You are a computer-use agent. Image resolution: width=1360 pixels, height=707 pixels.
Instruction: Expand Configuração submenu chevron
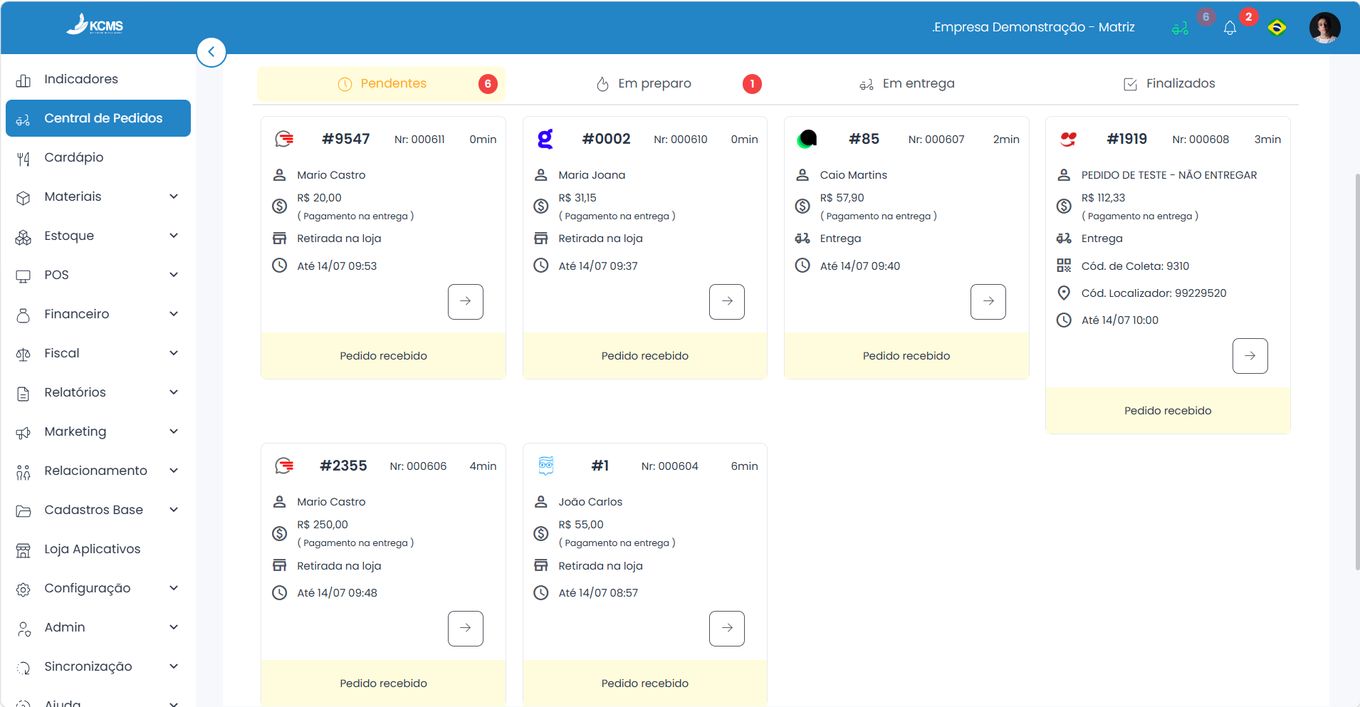(x=174, y=588)
